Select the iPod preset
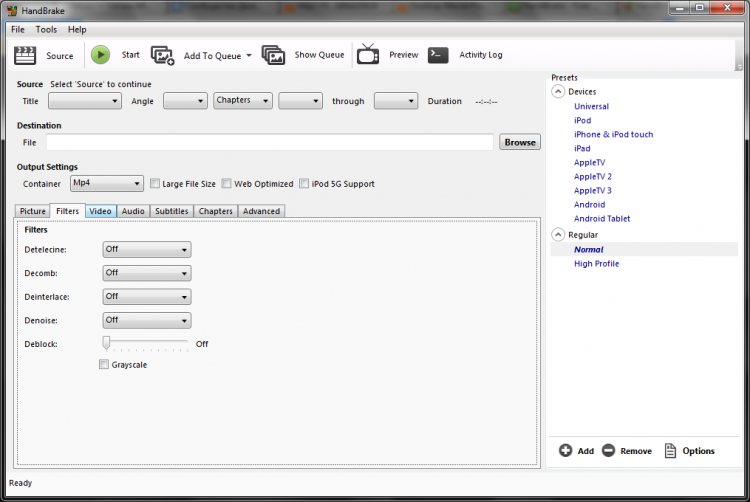750x502 pixels. tap(583, 120)
